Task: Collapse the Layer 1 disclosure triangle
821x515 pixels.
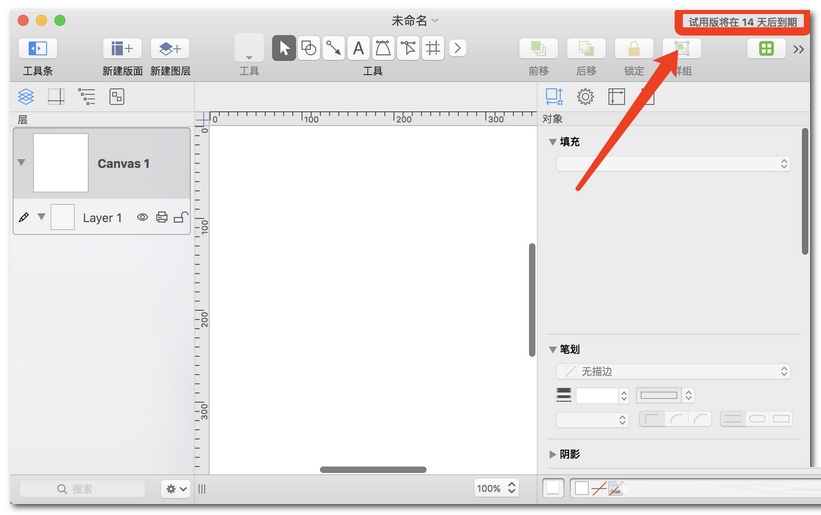Action: 41,217
